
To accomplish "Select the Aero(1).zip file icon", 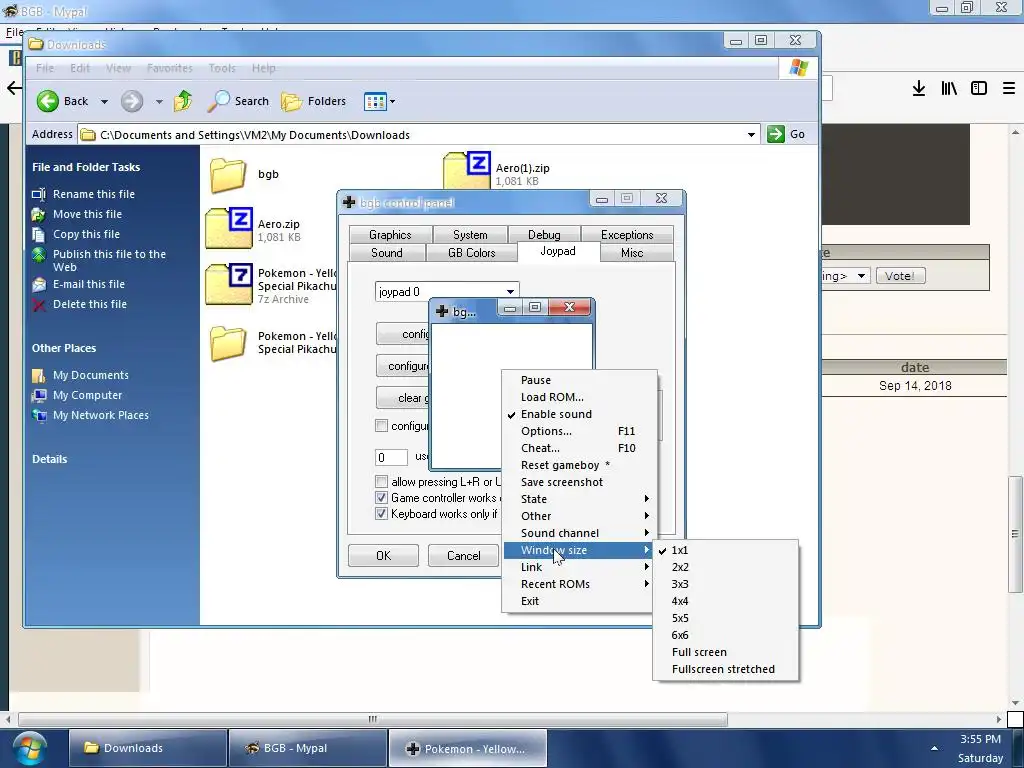I will point(466,171).
